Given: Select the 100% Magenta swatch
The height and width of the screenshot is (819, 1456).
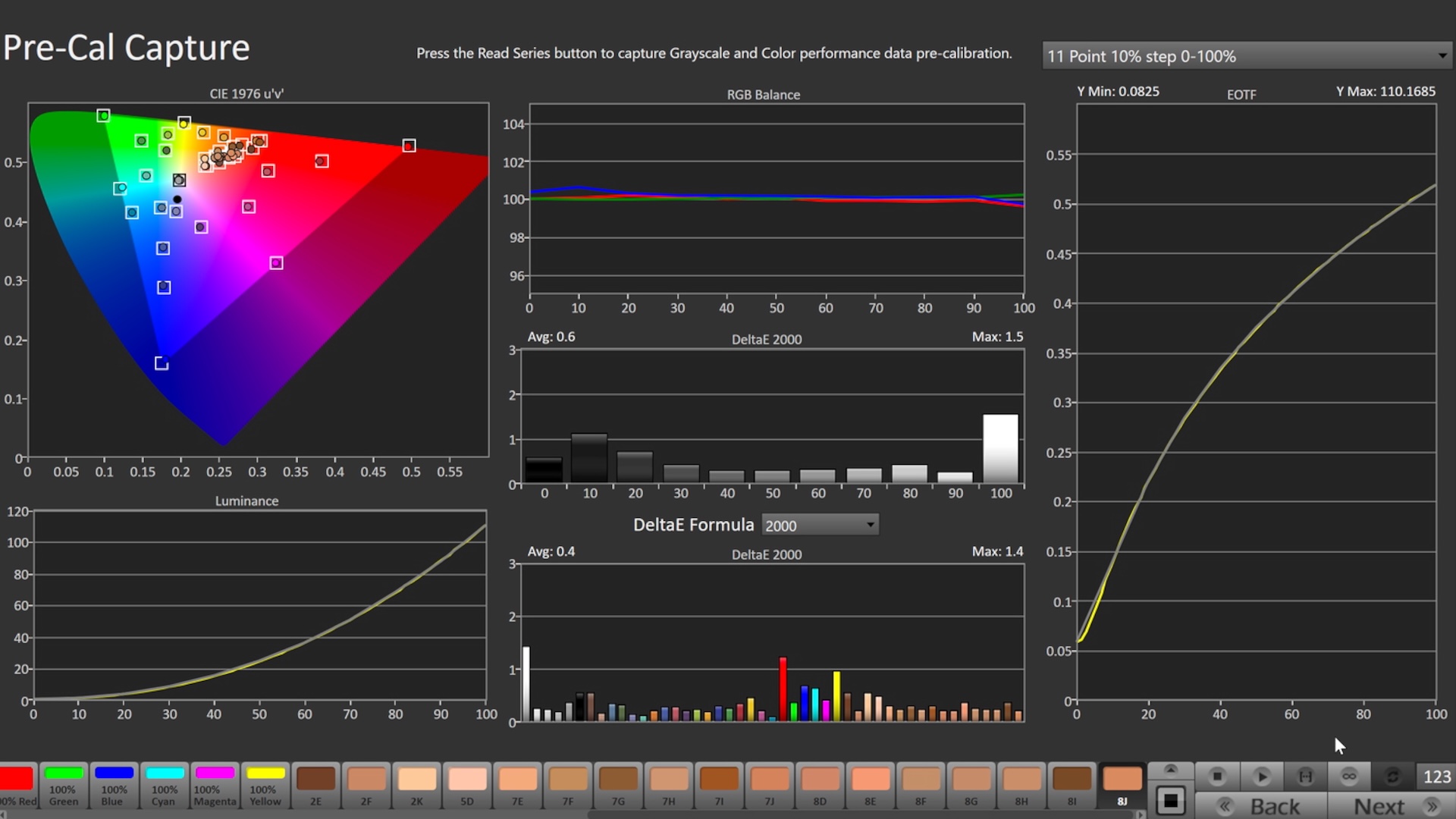Looking at the screenshot, I should [215, 785].
